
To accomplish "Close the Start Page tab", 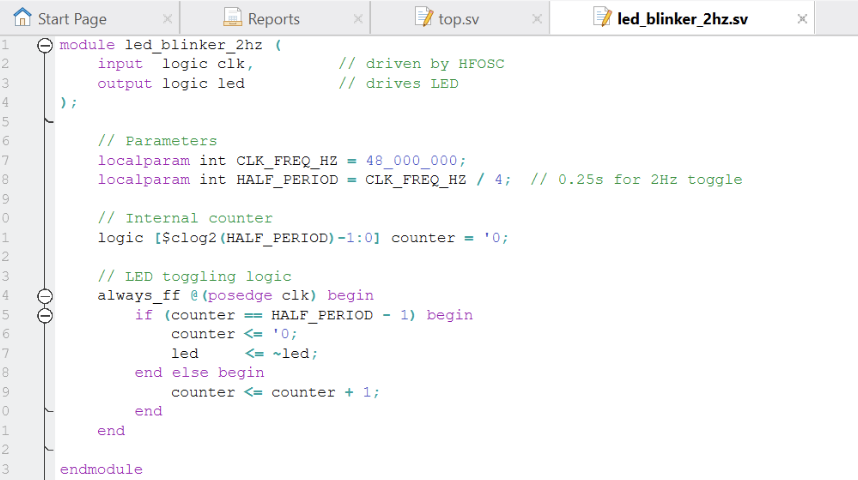I will [x=167, y=19].
